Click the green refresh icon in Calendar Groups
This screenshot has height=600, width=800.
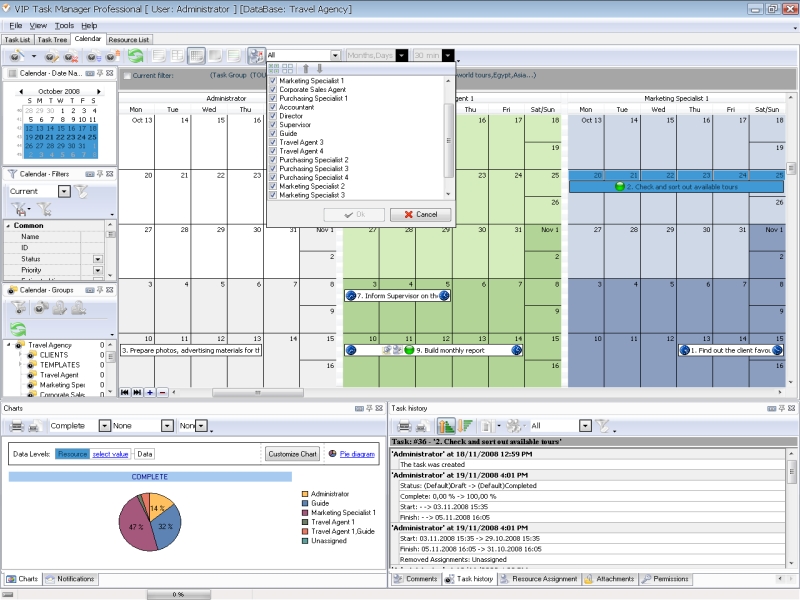pos(18,328)
